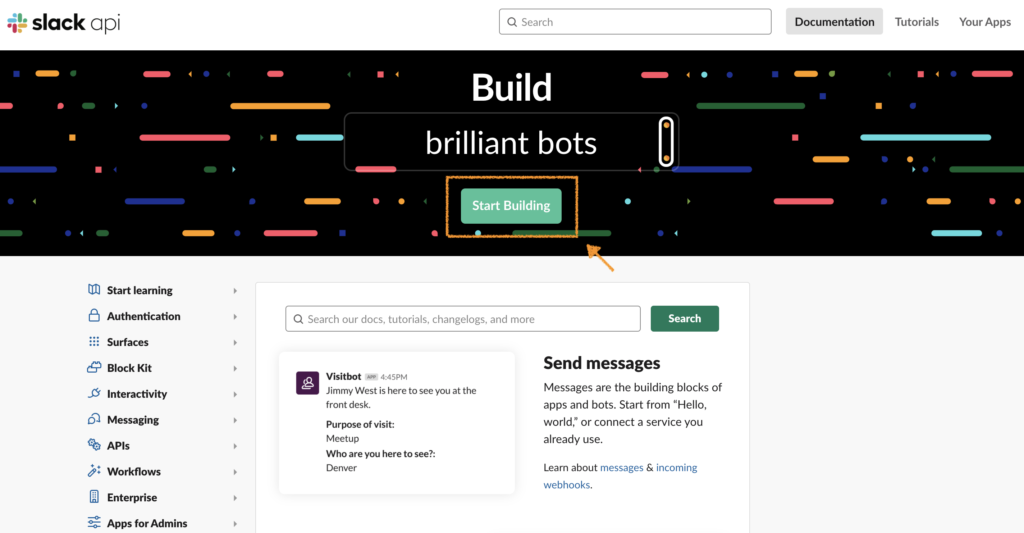Click the Visitbot sender name

click(x=344, y=376)
